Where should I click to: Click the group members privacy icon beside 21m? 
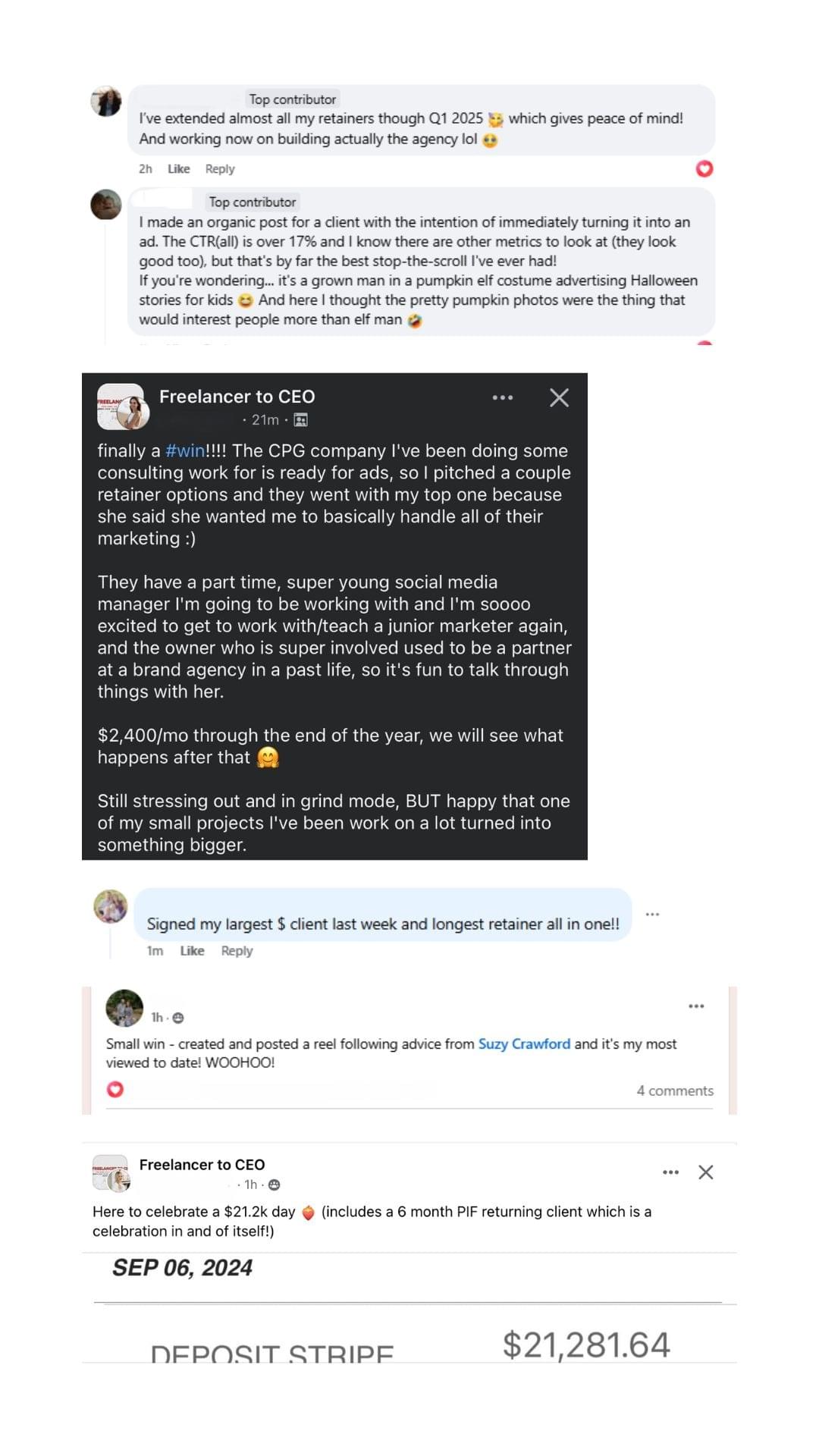coord(300,419)
